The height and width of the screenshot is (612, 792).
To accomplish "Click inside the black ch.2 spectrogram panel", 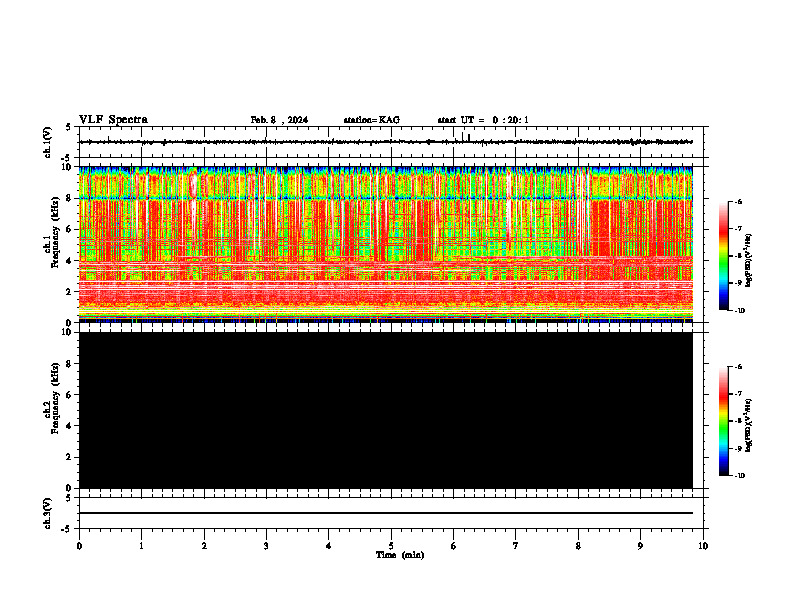I will (386, 410).
